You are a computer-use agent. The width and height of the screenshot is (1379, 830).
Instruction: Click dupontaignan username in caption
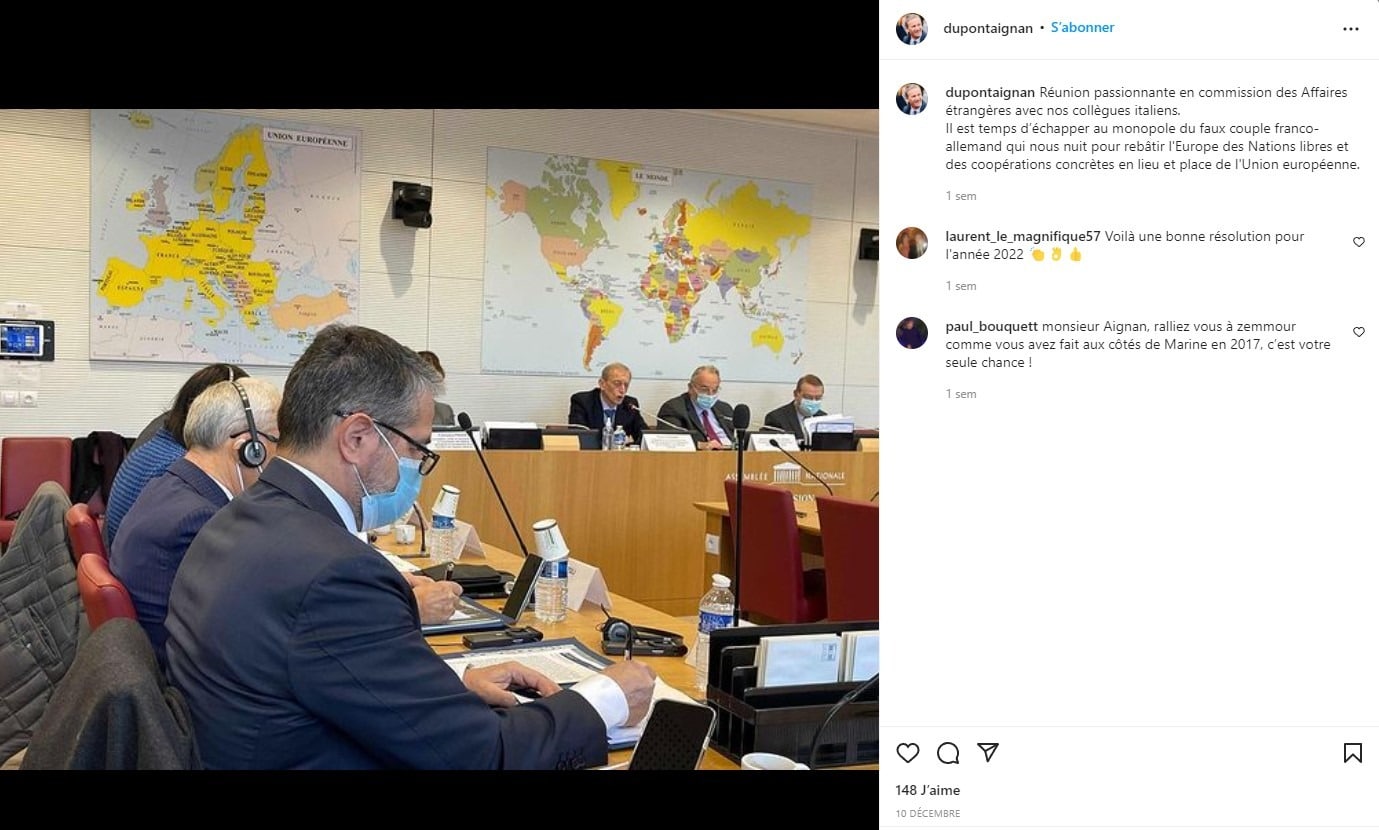click(990, 92)
